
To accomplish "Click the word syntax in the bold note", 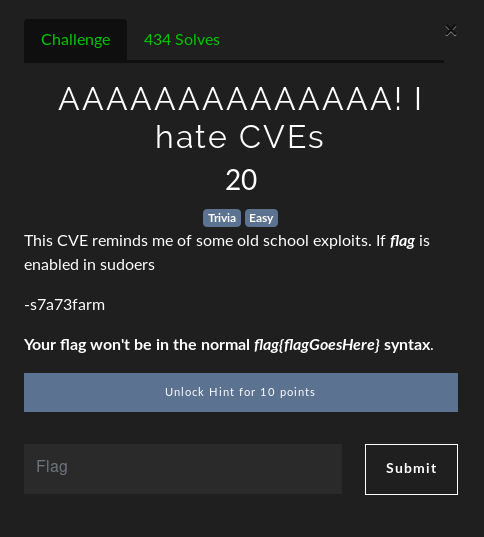I will 409,345.
